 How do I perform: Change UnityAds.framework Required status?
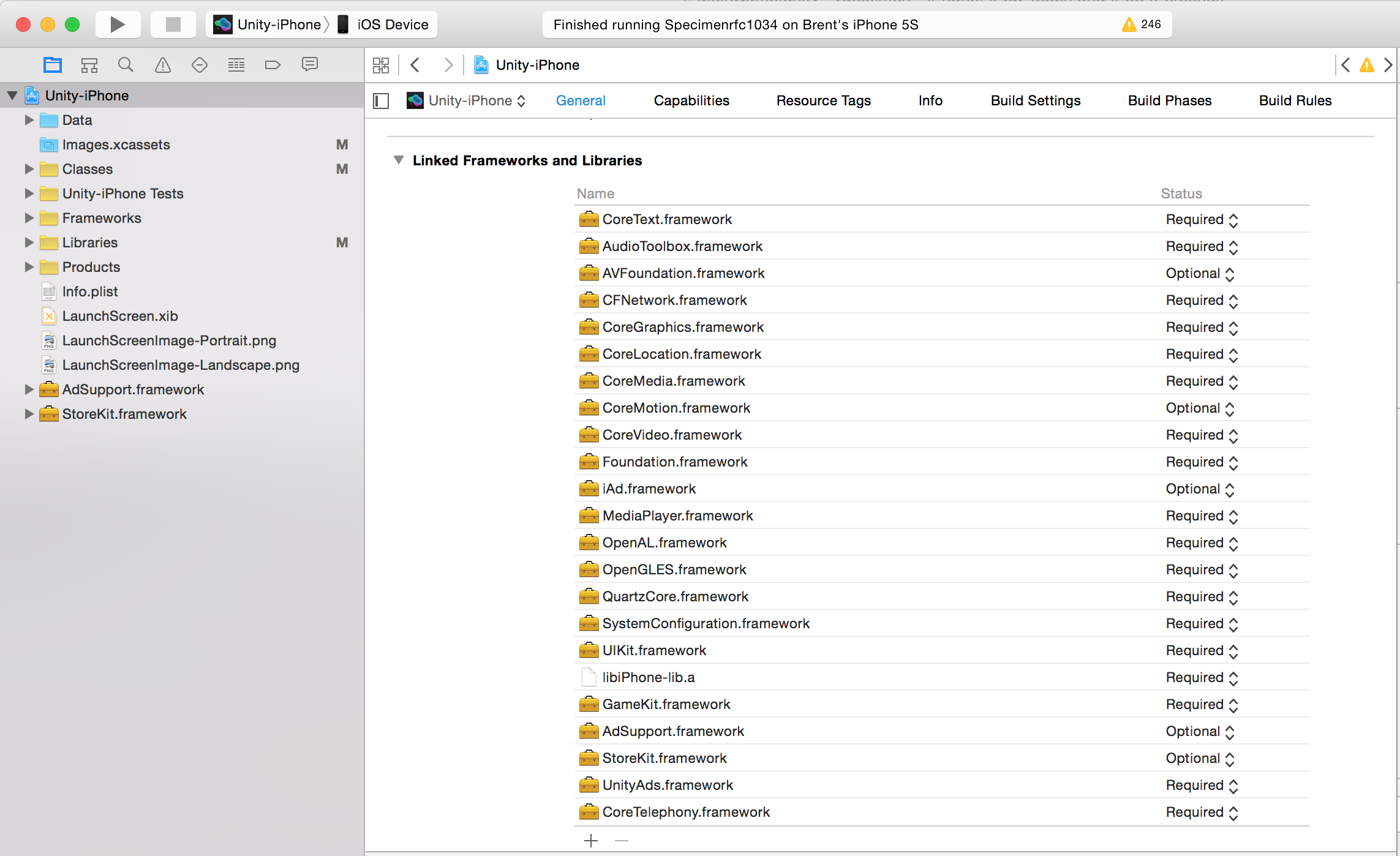1202,785
